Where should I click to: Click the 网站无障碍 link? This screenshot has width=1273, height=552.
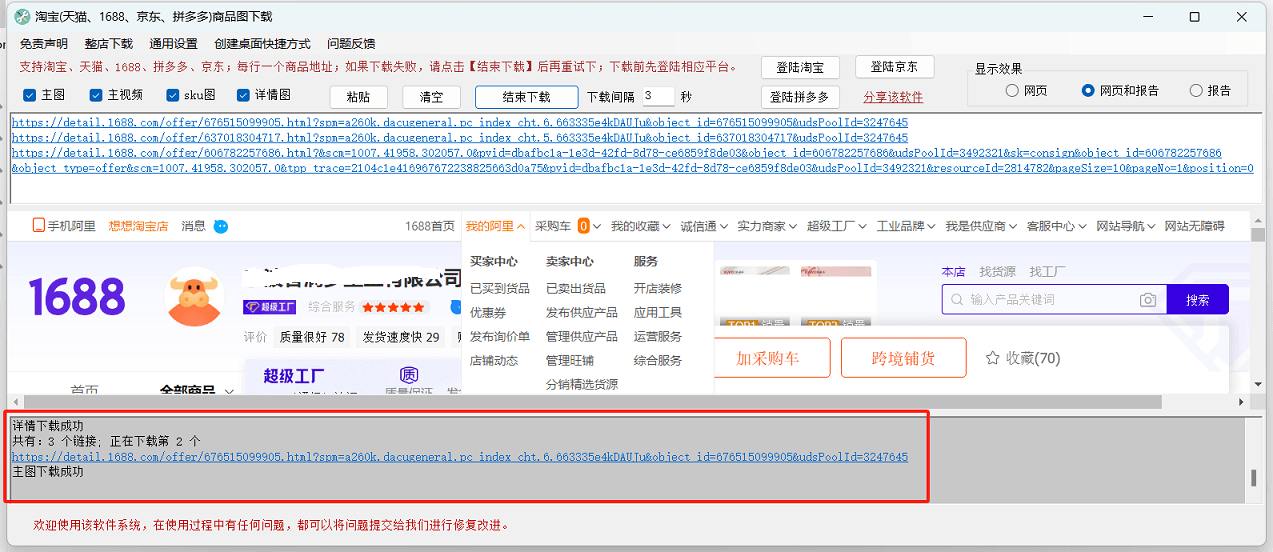pyautogui.click(x=1194, y=226)
